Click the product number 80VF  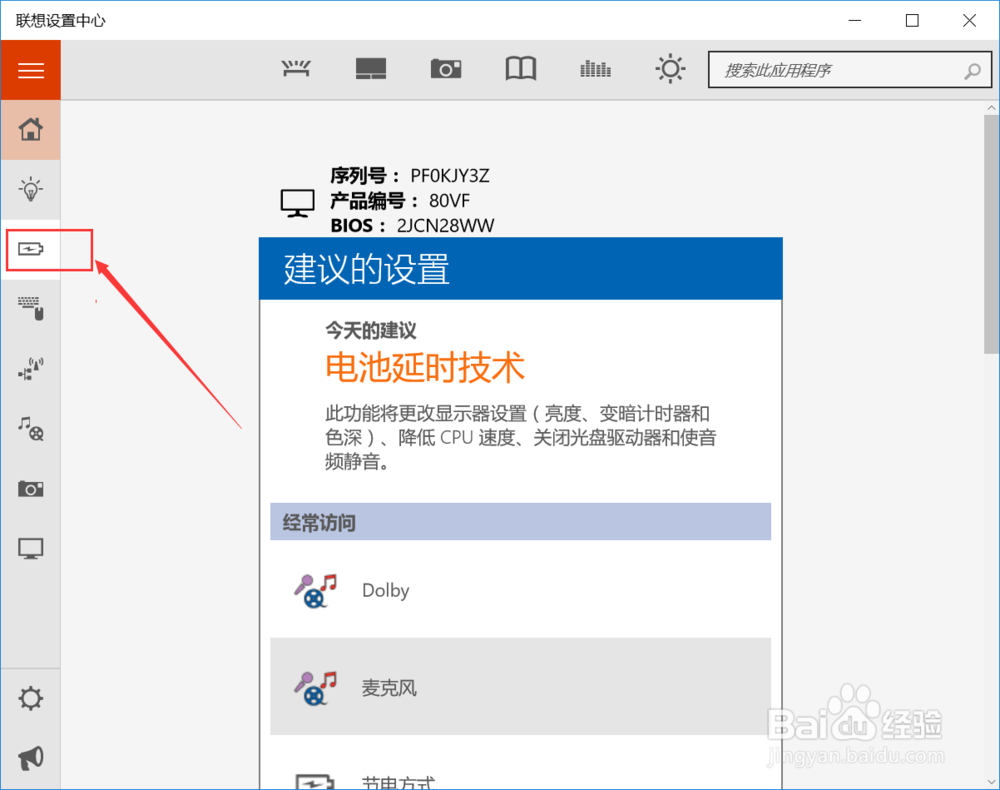pyautogui.click(x=449, y=201)
